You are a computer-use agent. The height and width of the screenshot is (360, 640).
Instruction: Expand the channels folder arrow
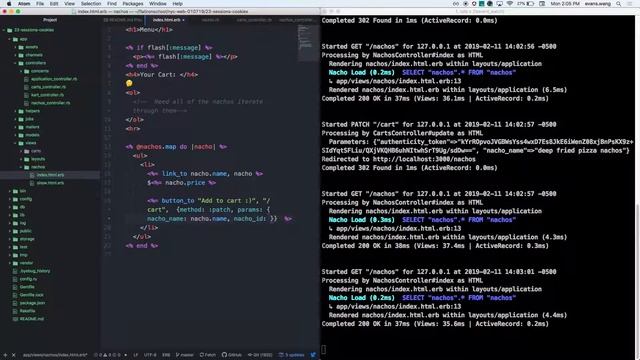(x=16, y=55)
